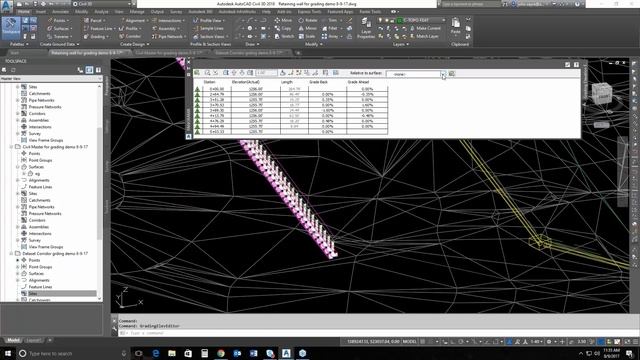
Task: Click the Section Views tool
Action: click(210, 37)
